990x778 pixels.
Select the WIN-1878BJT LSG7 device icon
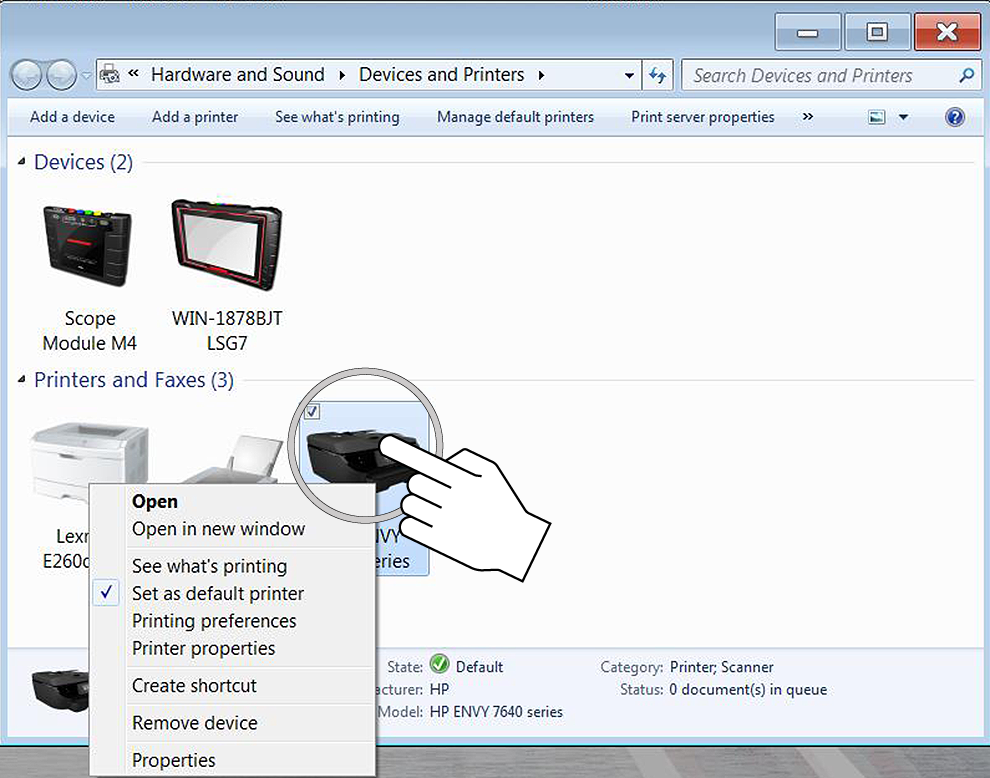[227, 244]
